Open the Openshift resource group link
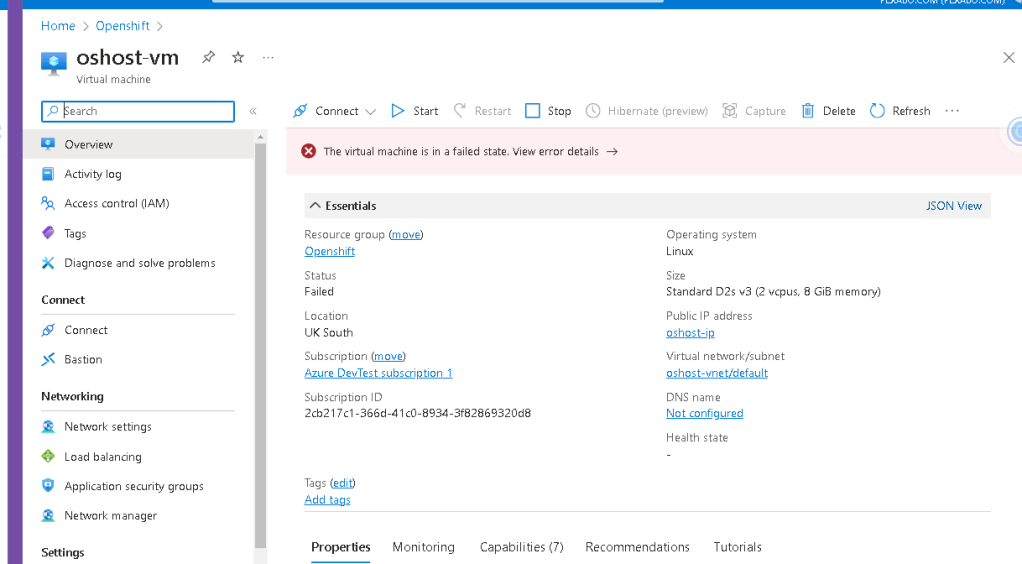This screenshot has height=564, width=1022. click(x=330, y=251)
